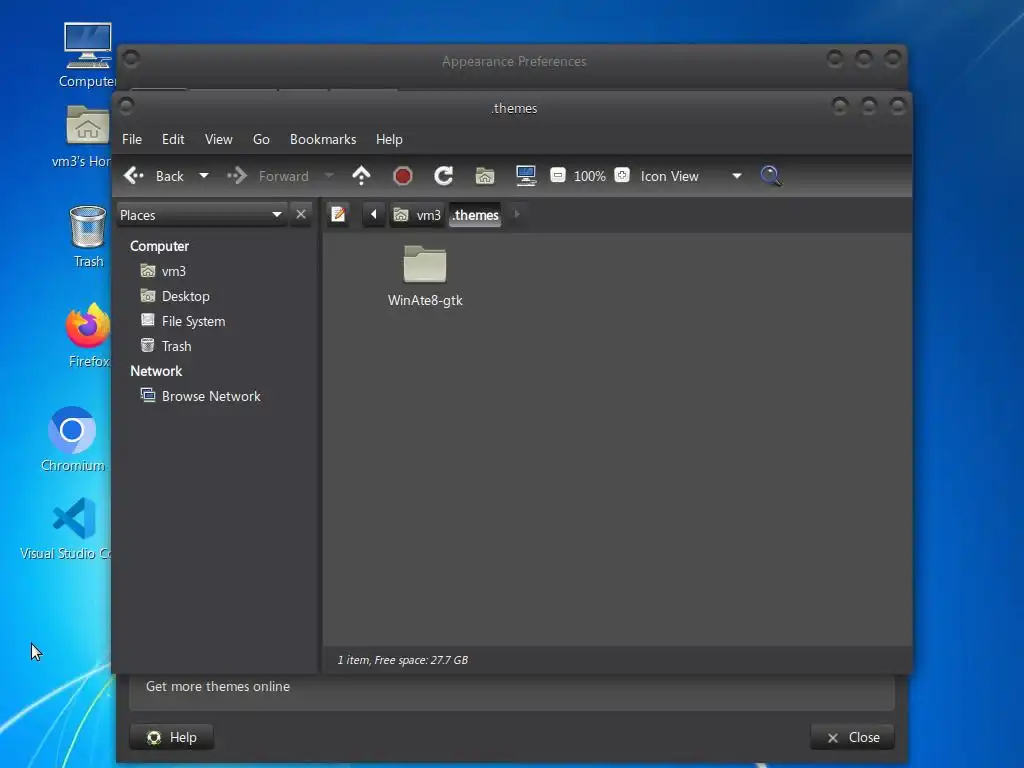Navigate to vm3 in the path bar

coord(417,215)
